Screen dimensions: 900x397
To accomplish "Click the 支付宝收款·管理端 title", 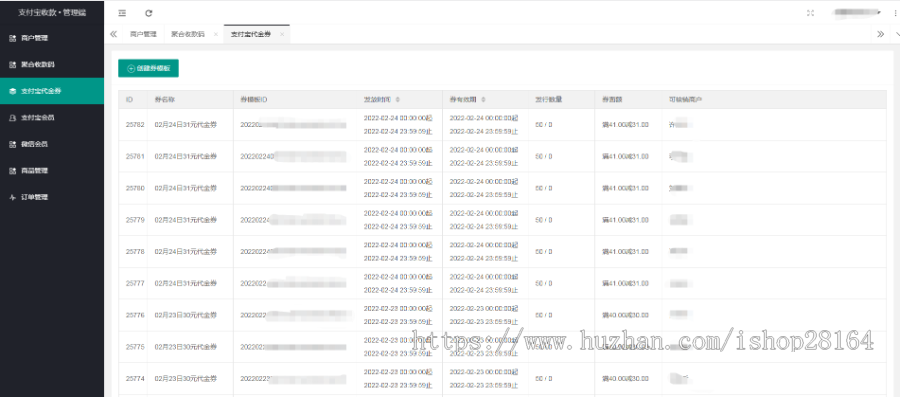I will (52, 13).
